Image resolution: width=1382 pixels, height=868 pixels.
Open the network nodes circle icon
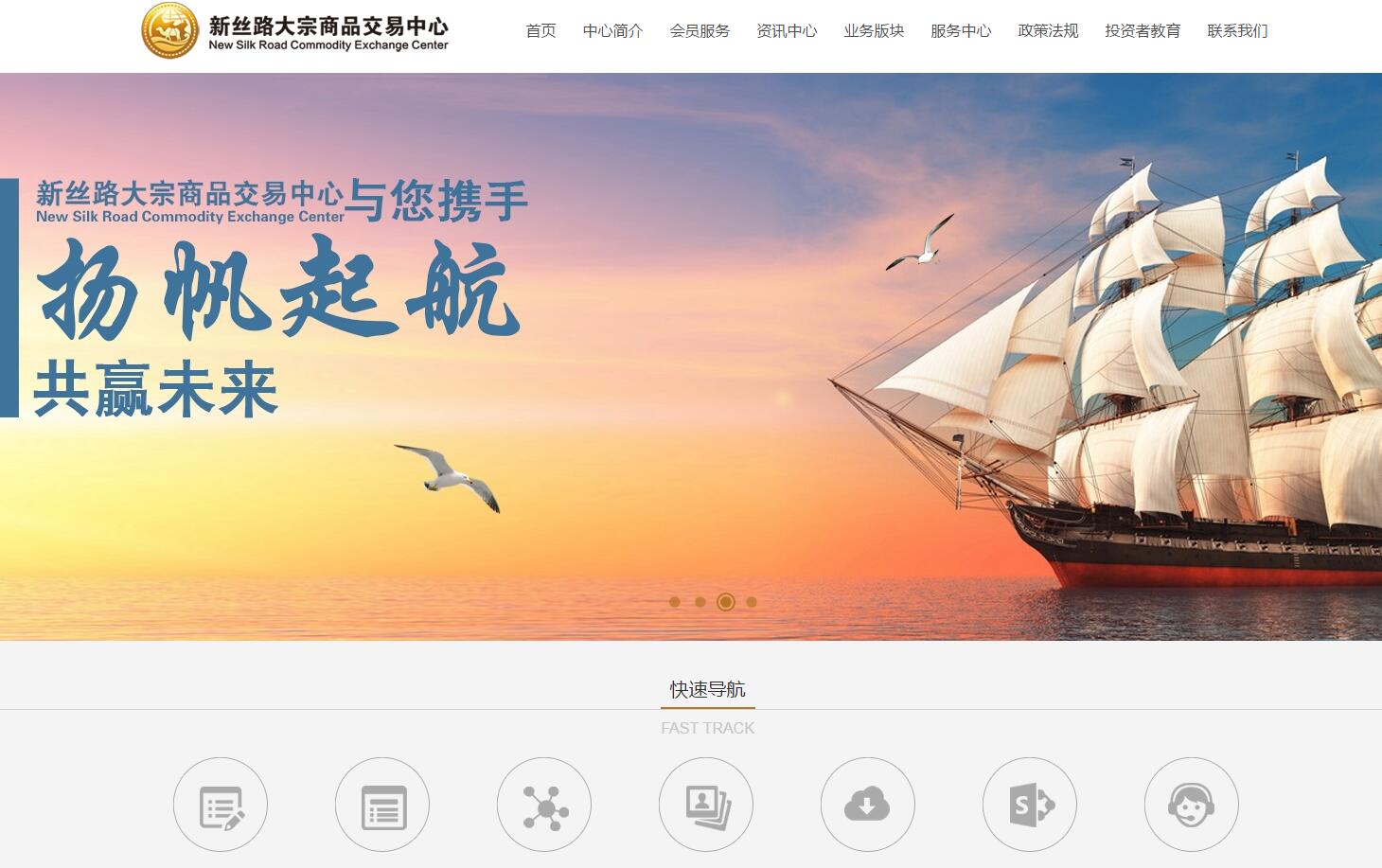[x=544, y=805]
